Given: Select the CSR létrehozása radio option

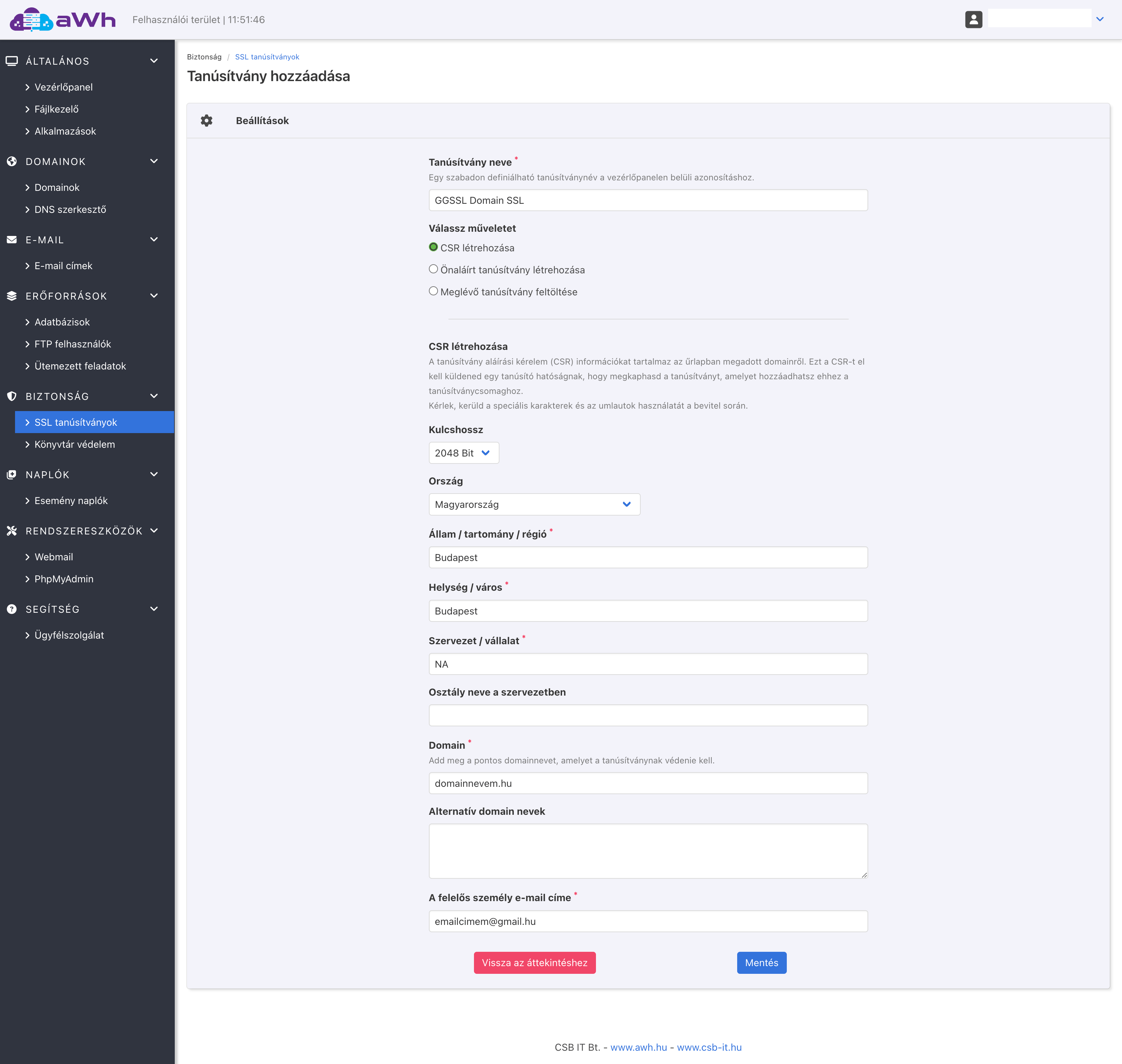Looking at the screenshot, I should coord(433,247).
